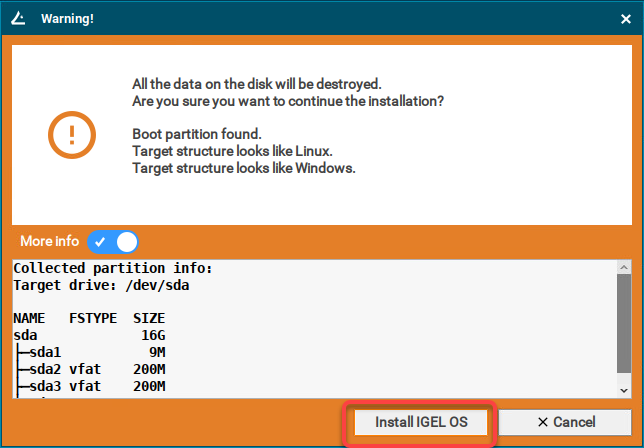Click the scrollbar up arrow in partition info

pos(623,267)
